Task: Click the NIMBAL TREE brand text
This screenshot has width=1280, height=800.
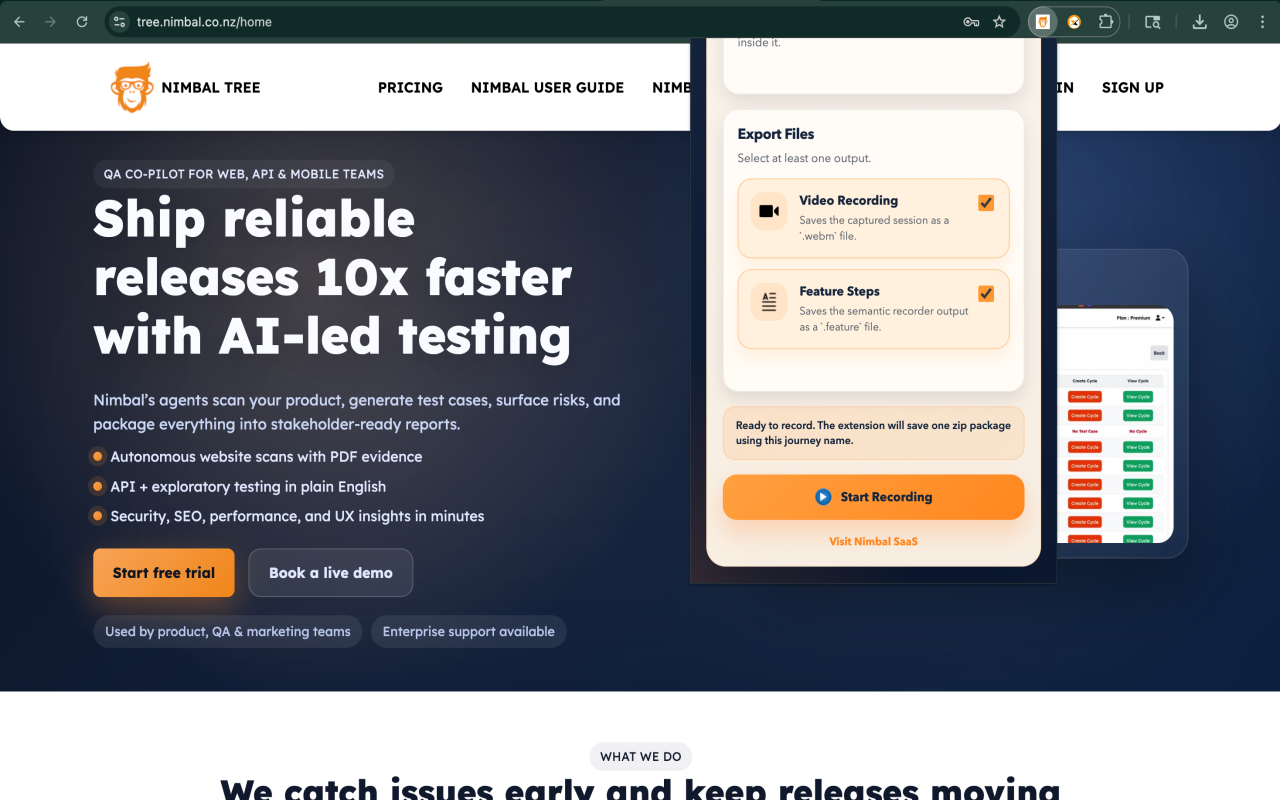Action: coord(211,88)
